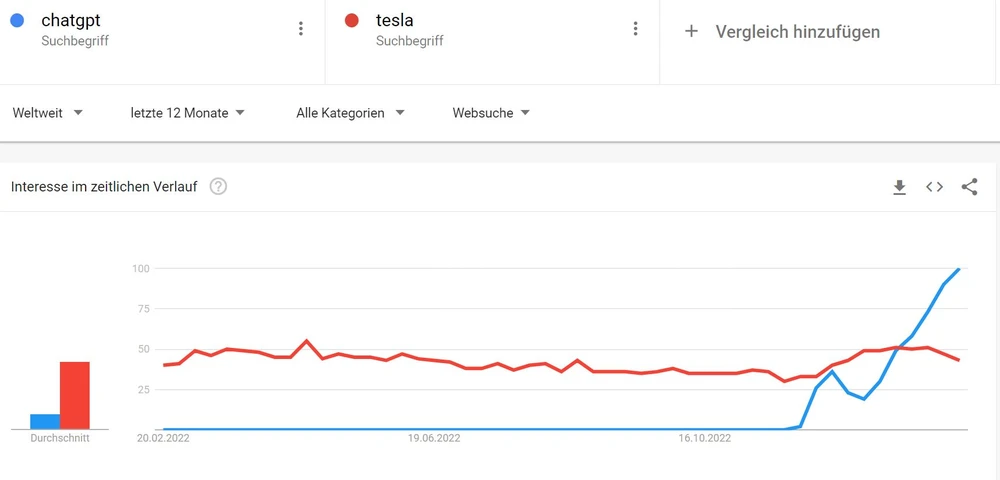The height and width of the screenshot is (480, 1000).
Task: Expand the Weltweit region dropdown
Action: click(47, 113)
